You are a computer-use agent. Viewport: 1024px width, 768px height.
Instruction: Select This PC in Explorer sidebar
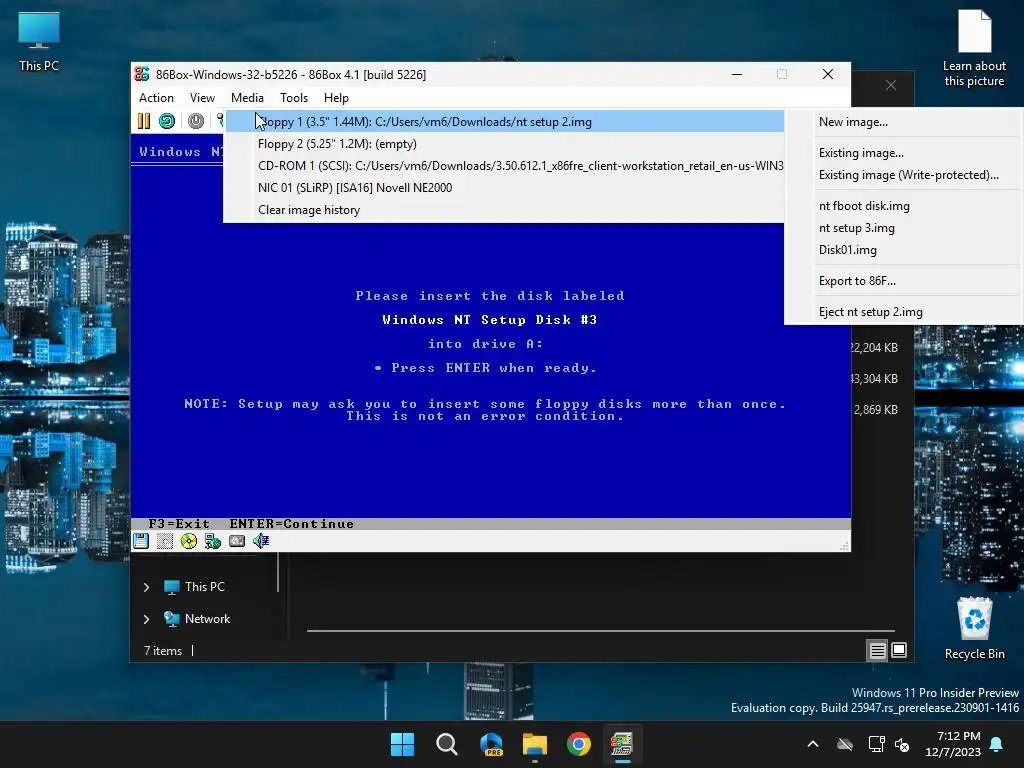click(204, 586)
